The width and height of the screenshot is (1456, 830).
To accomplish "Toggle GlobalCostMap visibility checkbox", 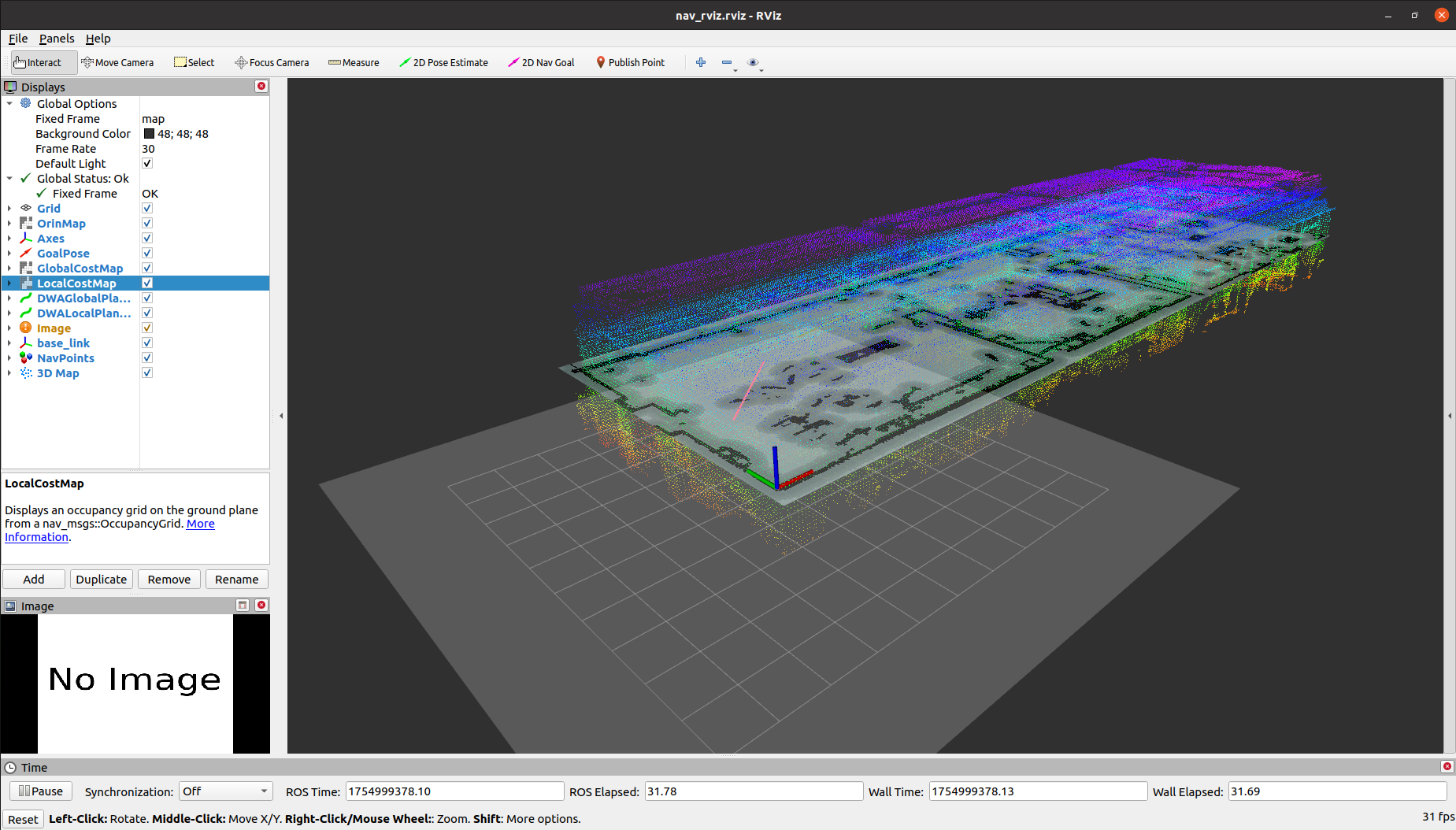I will pyautogui.click(x=147, y=268).
